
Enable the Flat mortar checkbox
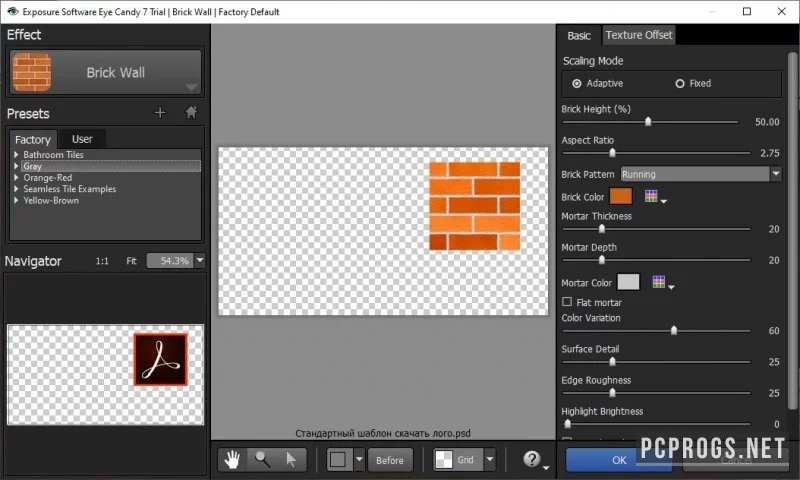[567, 302]
